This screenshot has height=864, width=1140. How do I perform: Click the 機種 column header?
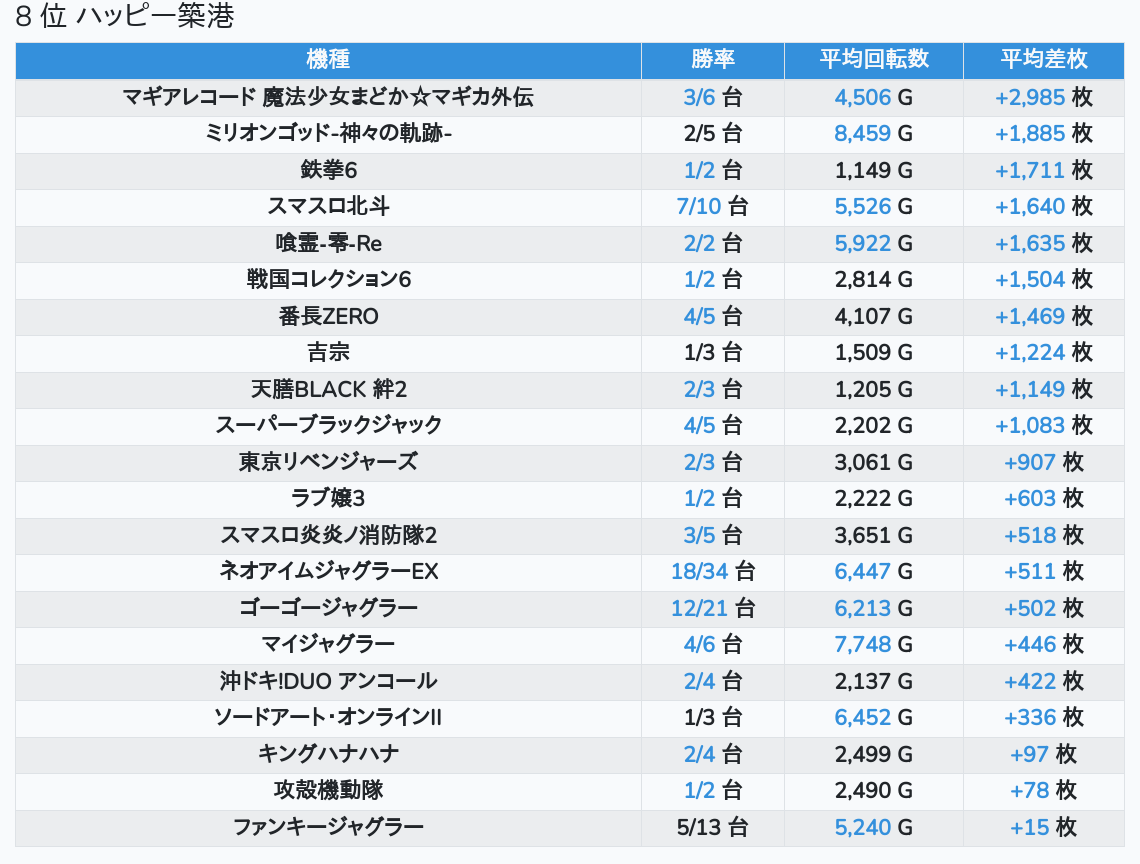pyautogui.click(x=328, y=60)
